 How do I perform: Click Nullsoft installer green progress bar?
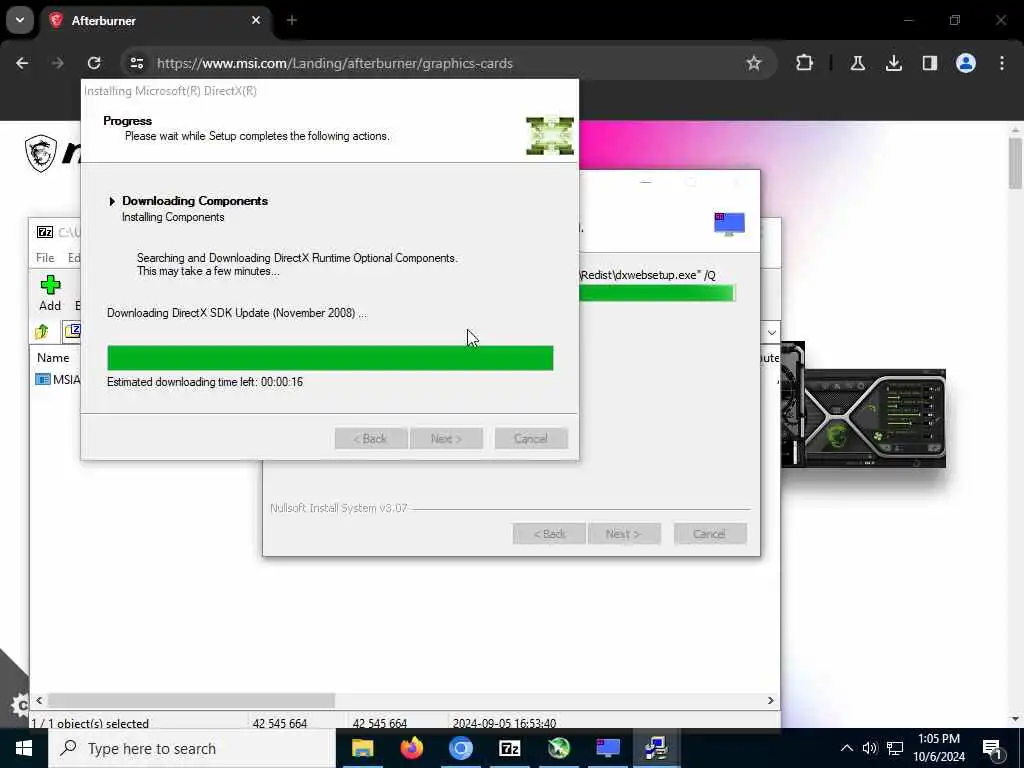pos(657,293)
